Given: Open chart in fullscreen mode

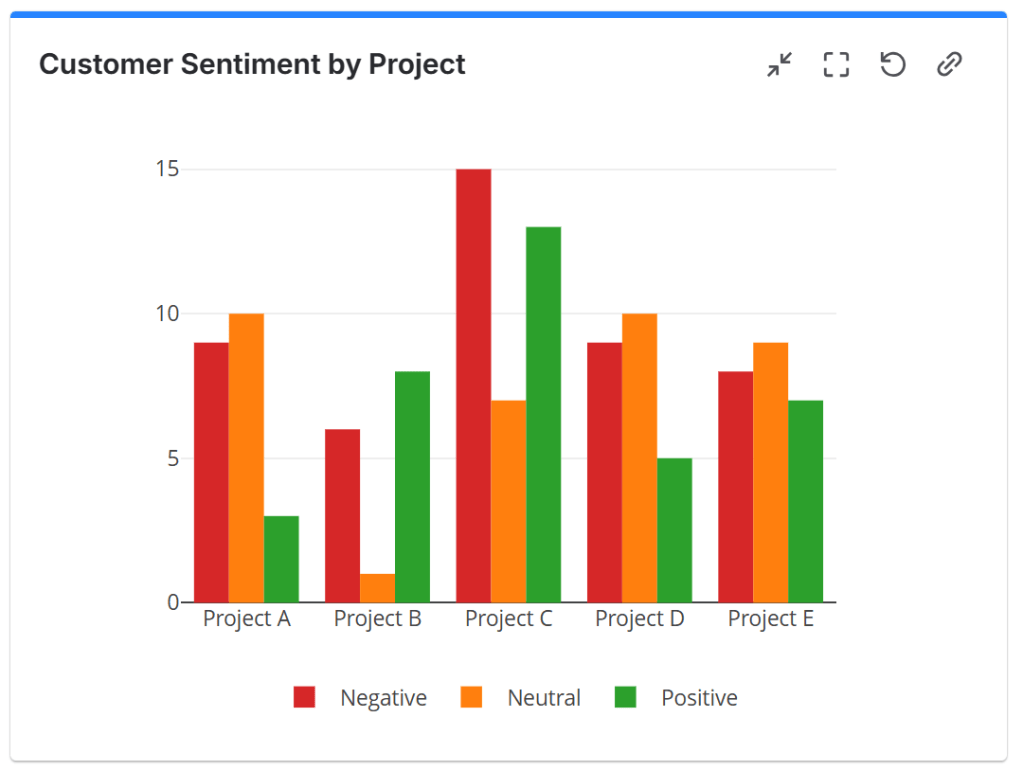Looking at the screenshot, I should coord(836,65).
